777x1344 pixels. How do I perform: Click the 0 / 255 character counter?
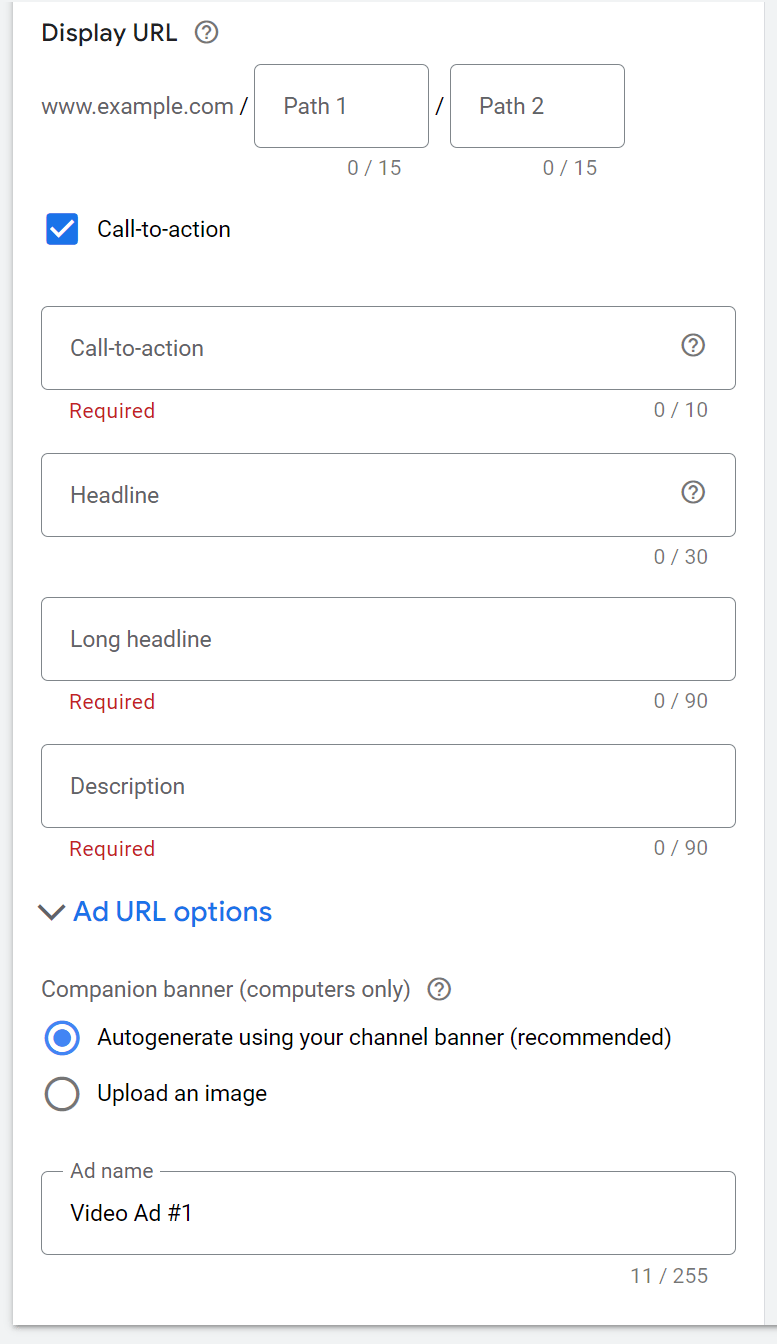tap(671, 1276)
